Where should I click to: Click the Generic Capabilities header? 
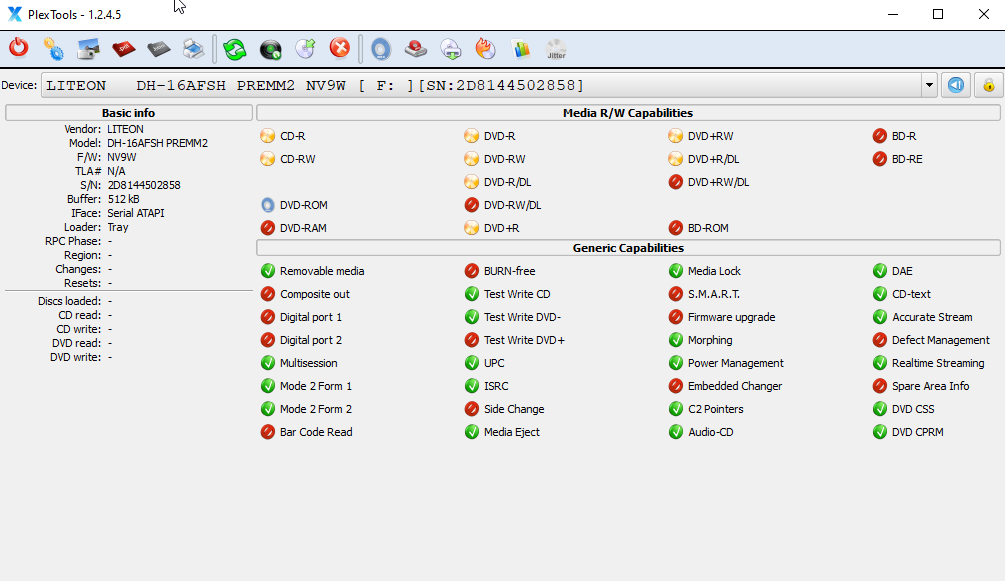point(628,248)
